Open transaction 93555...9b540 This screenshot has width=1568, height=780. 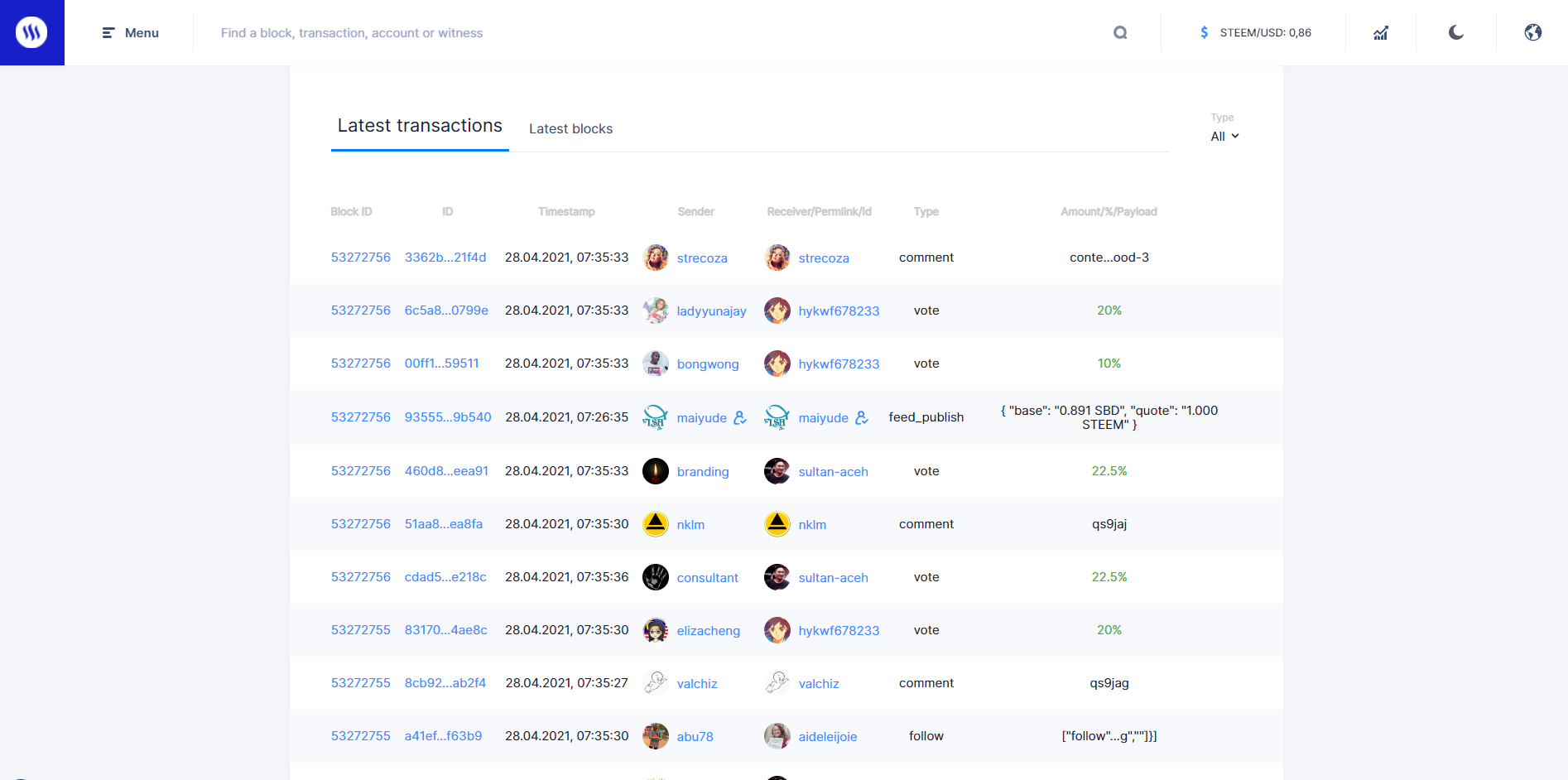pos(448,417)
